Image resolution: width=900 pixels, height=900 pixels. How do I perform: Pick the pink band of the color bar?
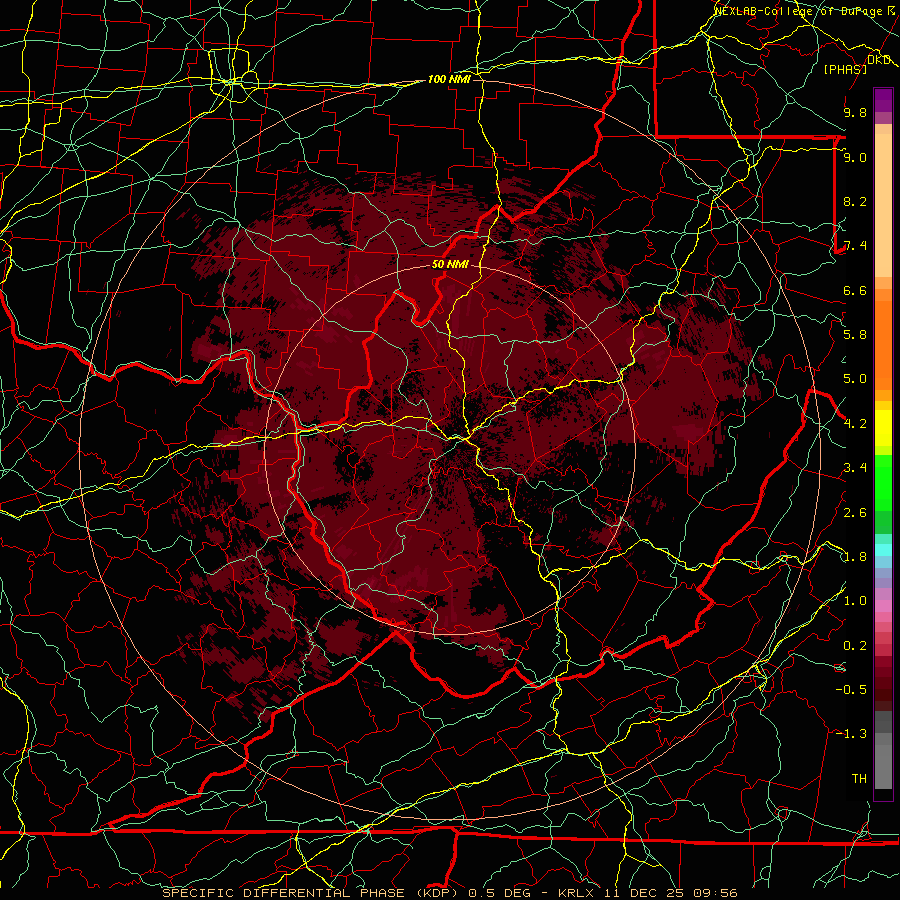(x=883, y=606)
